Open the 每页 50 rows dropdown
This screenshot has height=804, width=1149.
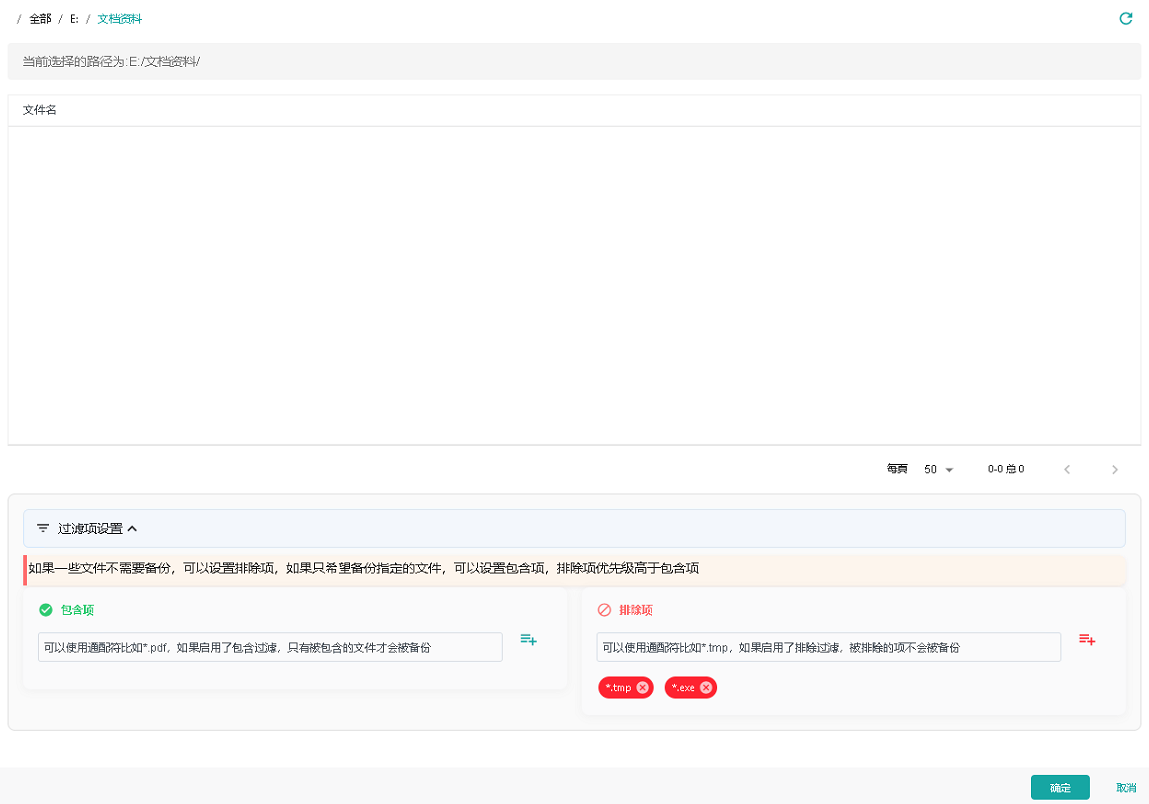(939, 469)
